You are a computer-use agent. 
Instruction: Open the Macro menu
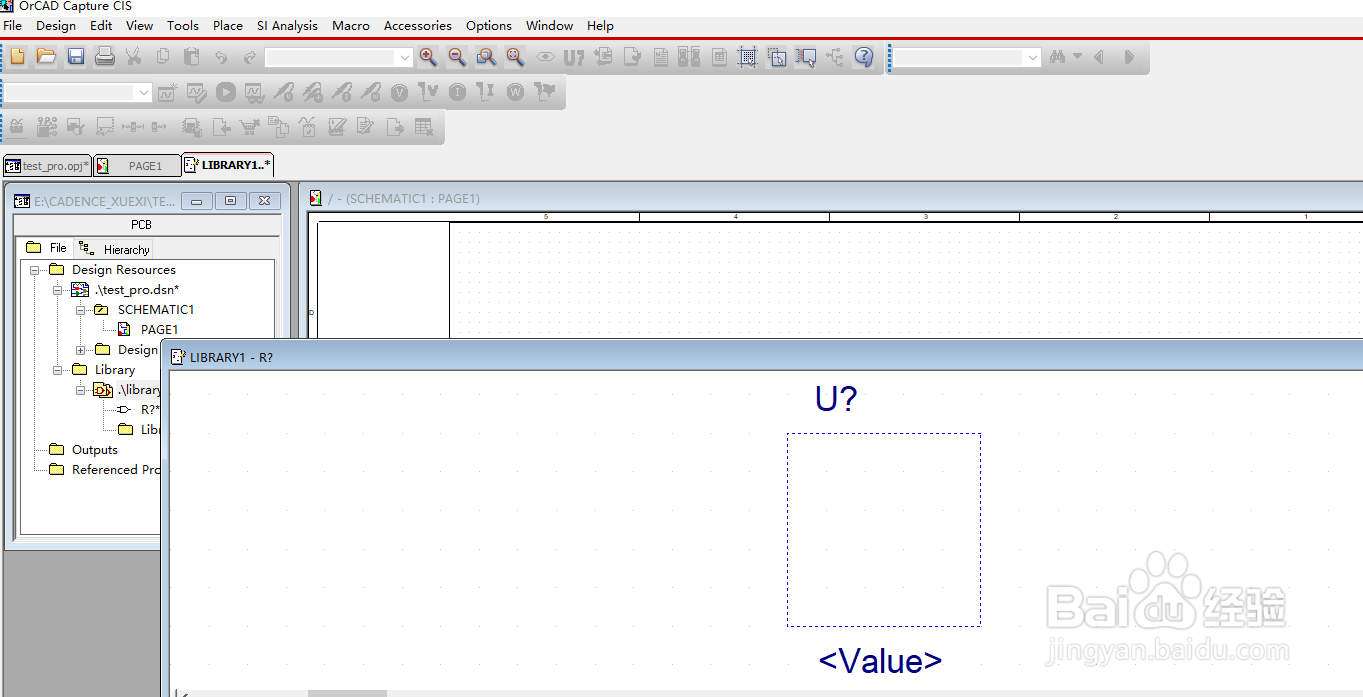tap(351, 26)
